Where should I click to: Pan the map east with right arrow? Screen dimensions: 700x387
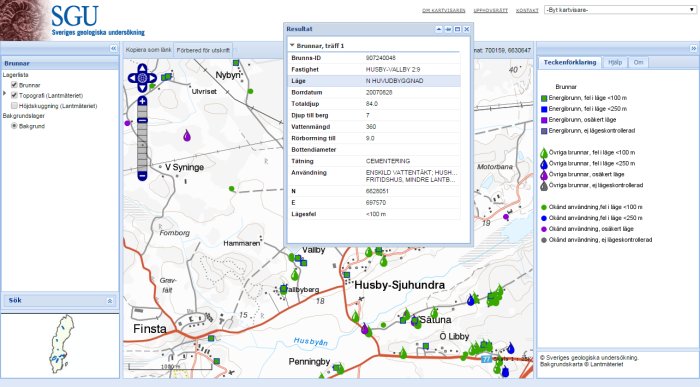point(152,78)
